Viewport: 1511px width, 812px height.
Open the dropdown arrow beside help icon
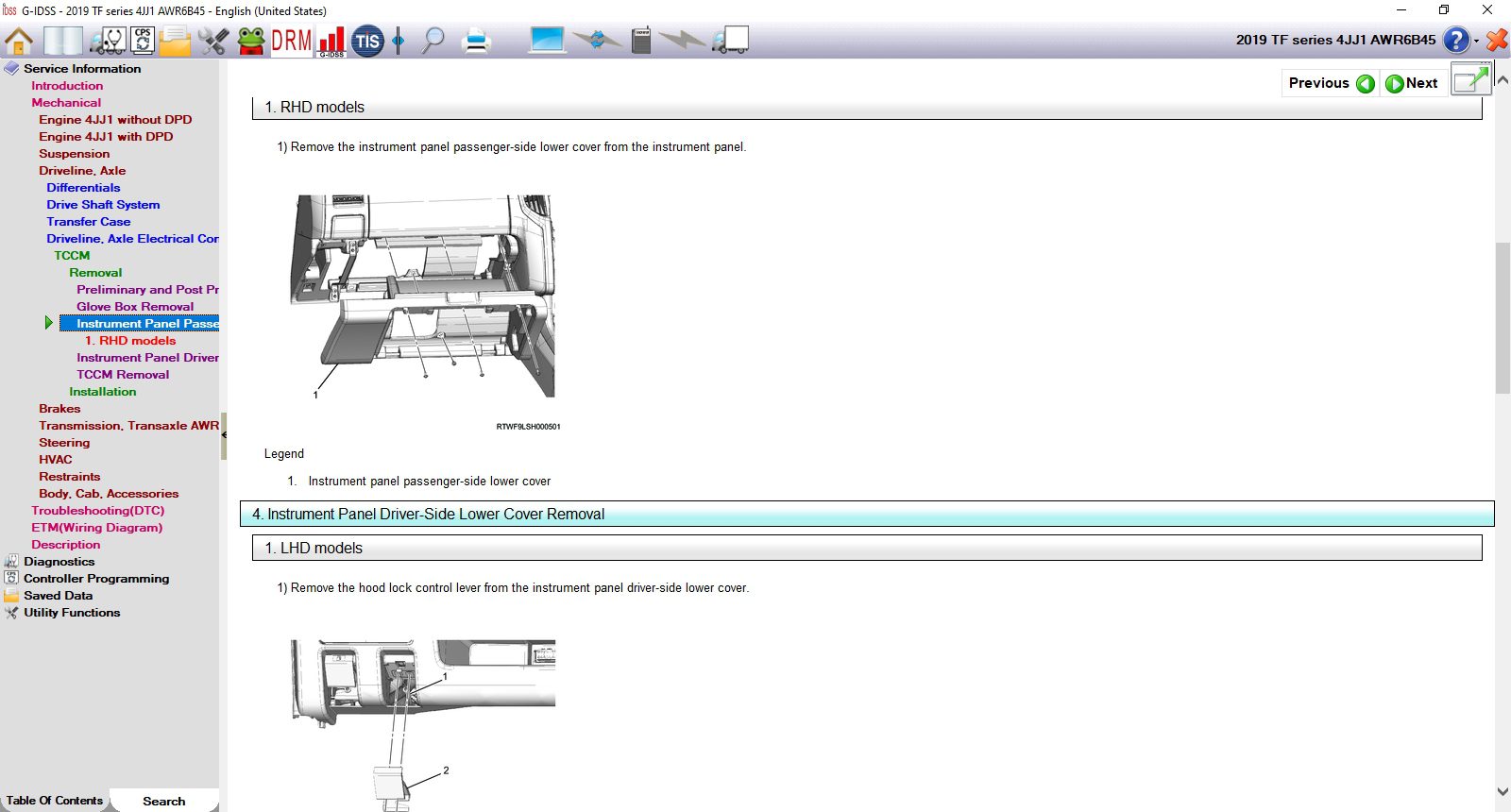point(1477,41)
